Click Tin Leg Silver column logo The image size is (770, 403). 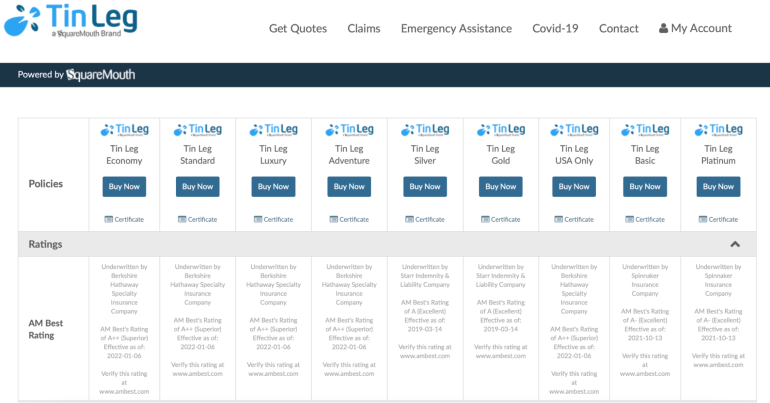[425, 130]
